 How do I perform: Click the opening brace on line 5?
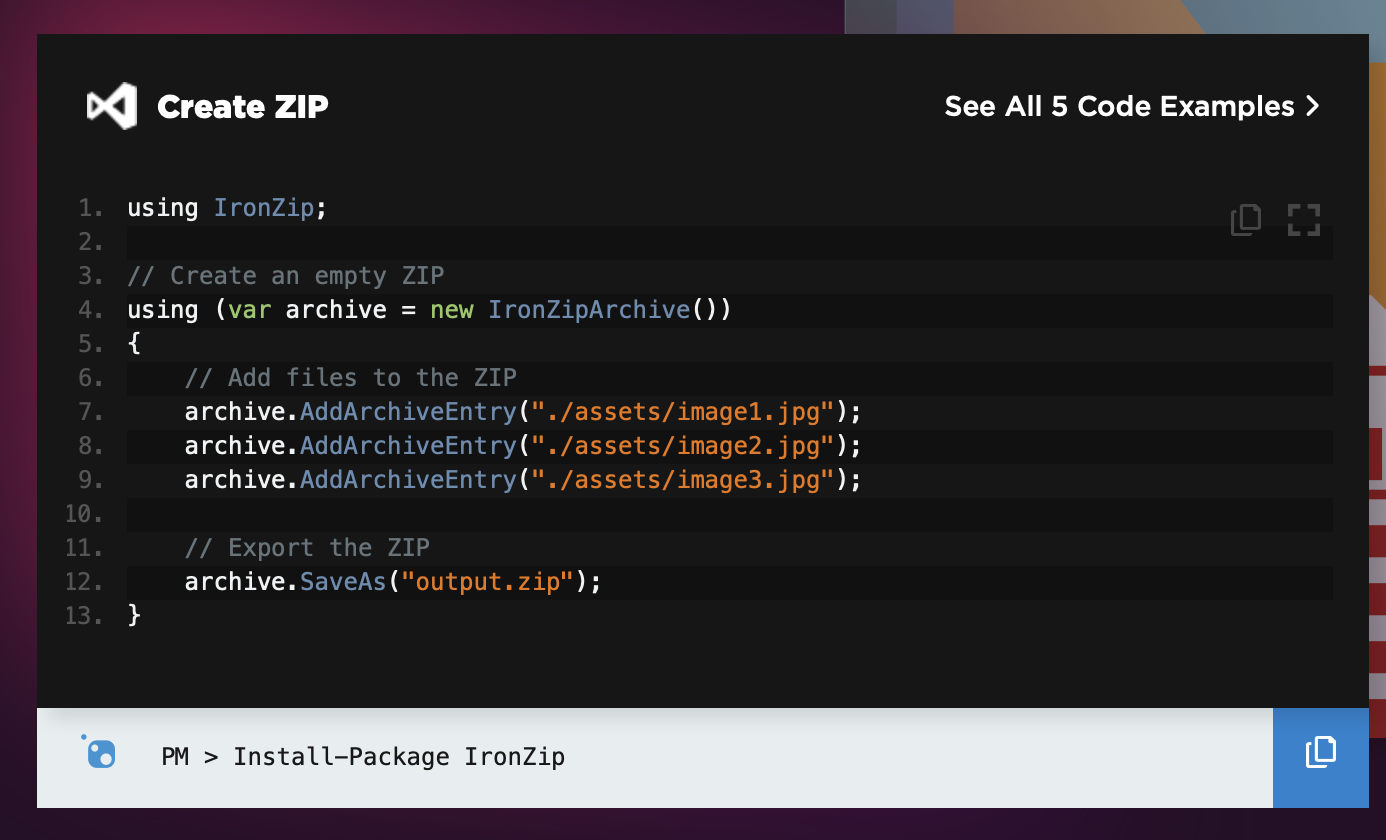134,344
